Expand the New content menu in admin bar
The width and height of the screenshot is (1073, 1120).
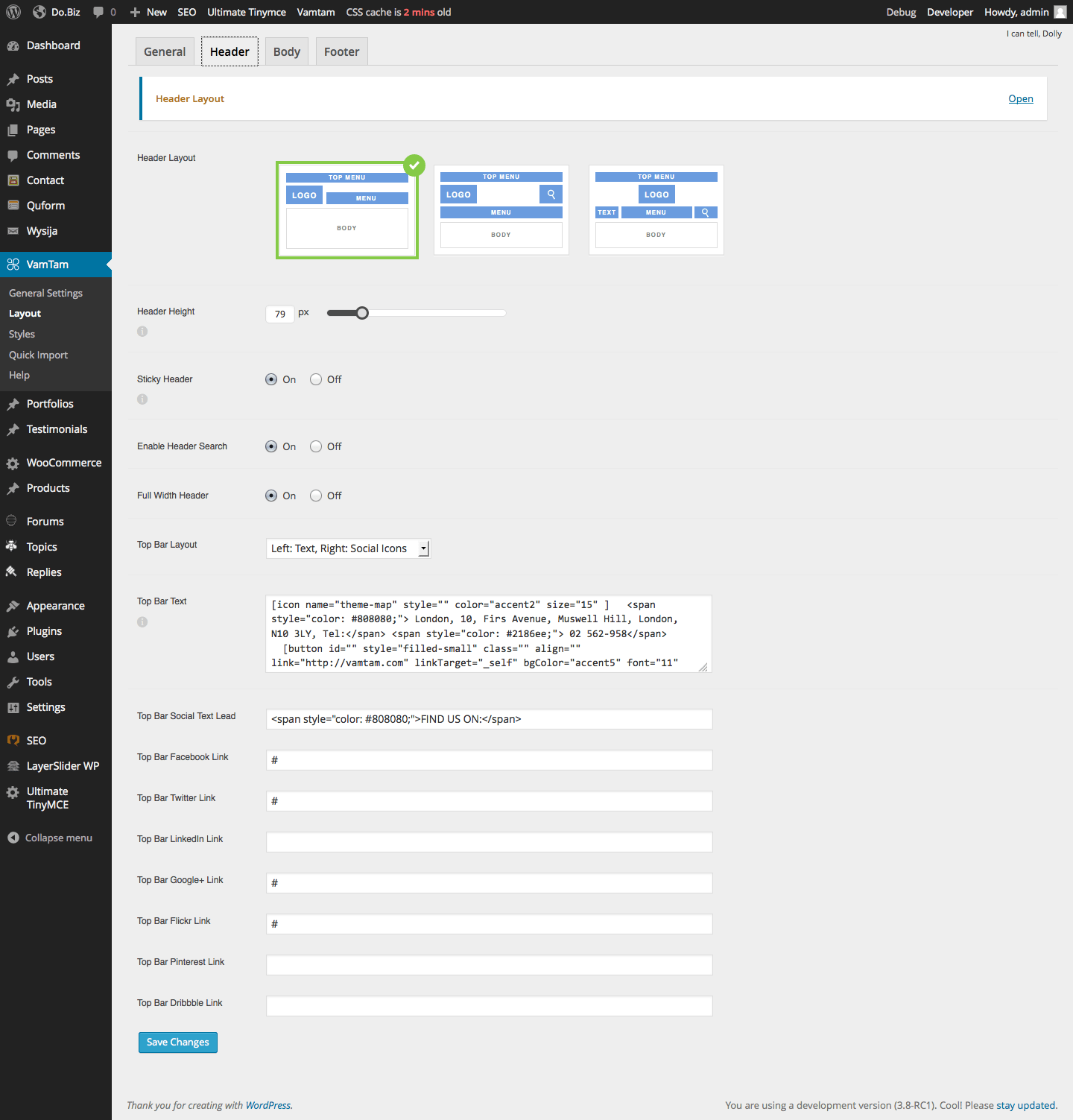pos(148,12)
